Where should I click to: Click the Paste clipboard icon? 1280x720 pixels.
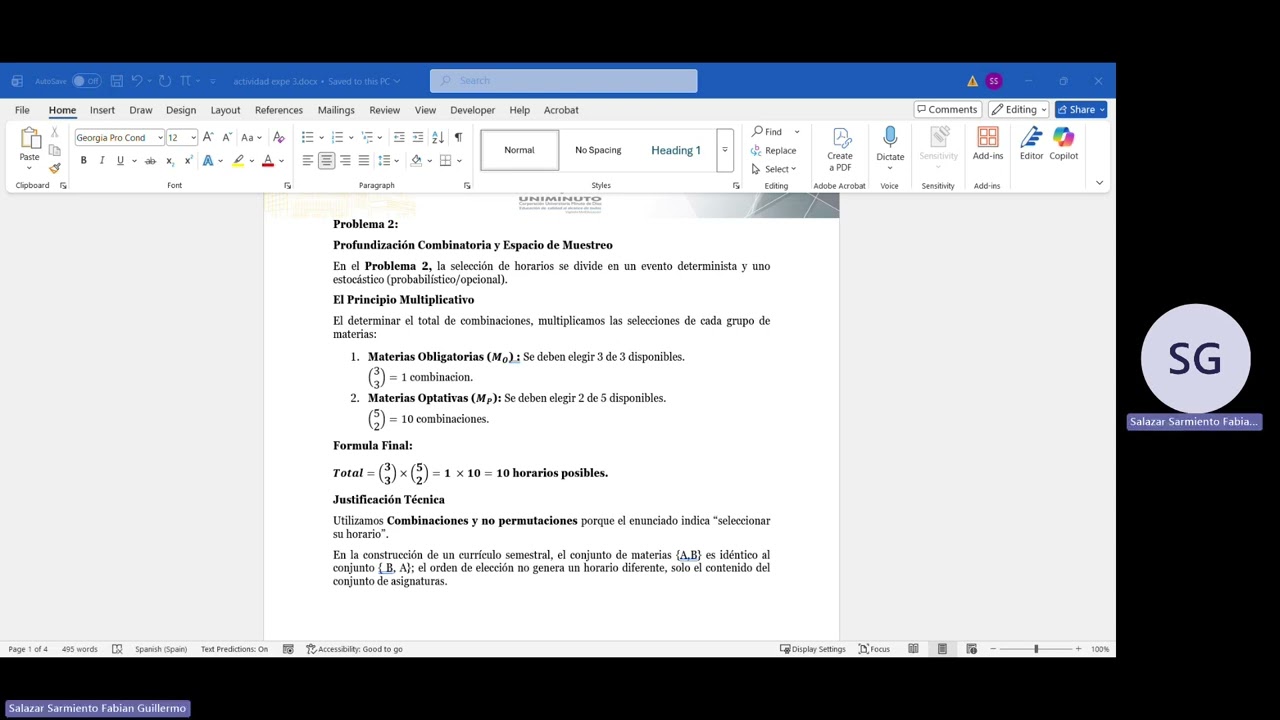29,139
